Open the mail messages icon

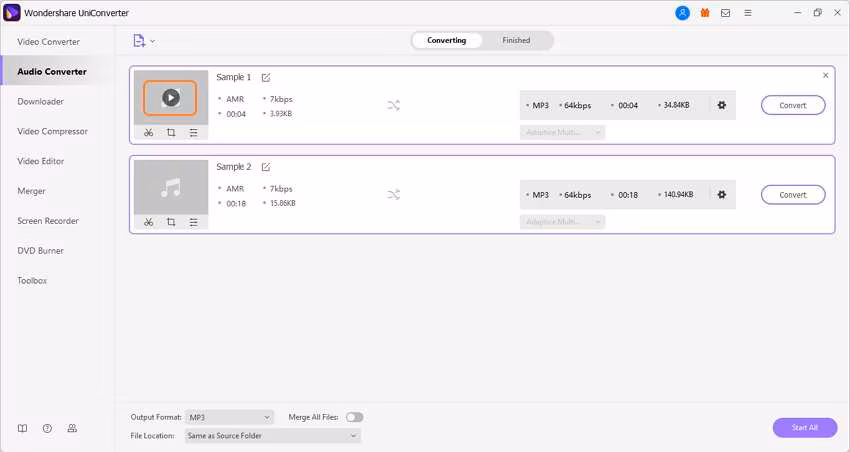pos(725,13)
